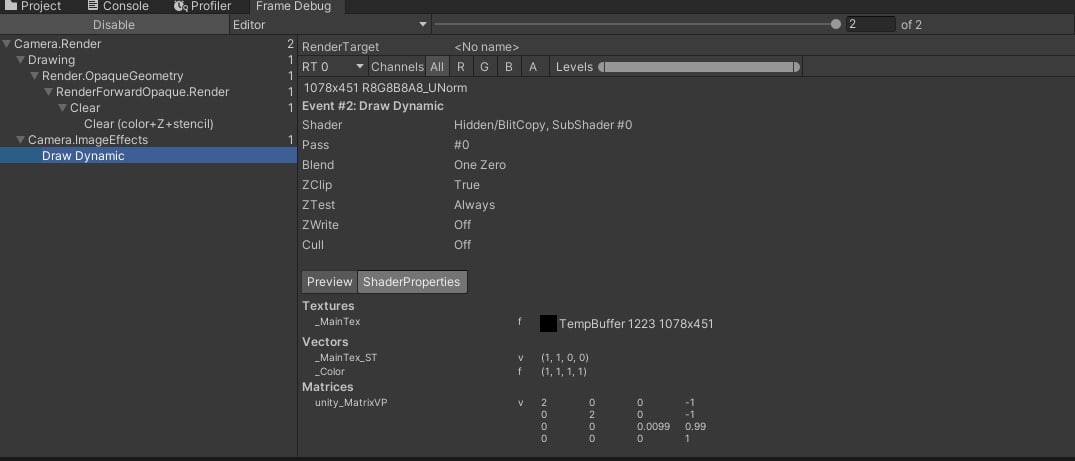The width and height of the screenshot is (1075, 461).
Task: Collapse the Camera.Render tree node
Action: click(7, 44)
